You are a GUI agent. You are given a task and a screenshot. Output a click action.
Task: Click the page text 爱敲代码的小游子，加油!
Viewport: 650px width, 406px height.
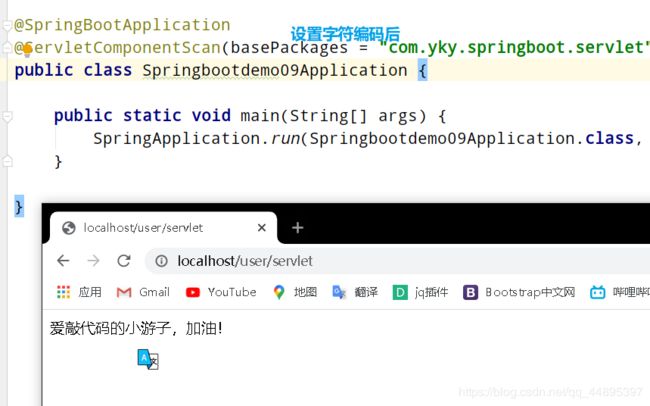pos(136,328)
